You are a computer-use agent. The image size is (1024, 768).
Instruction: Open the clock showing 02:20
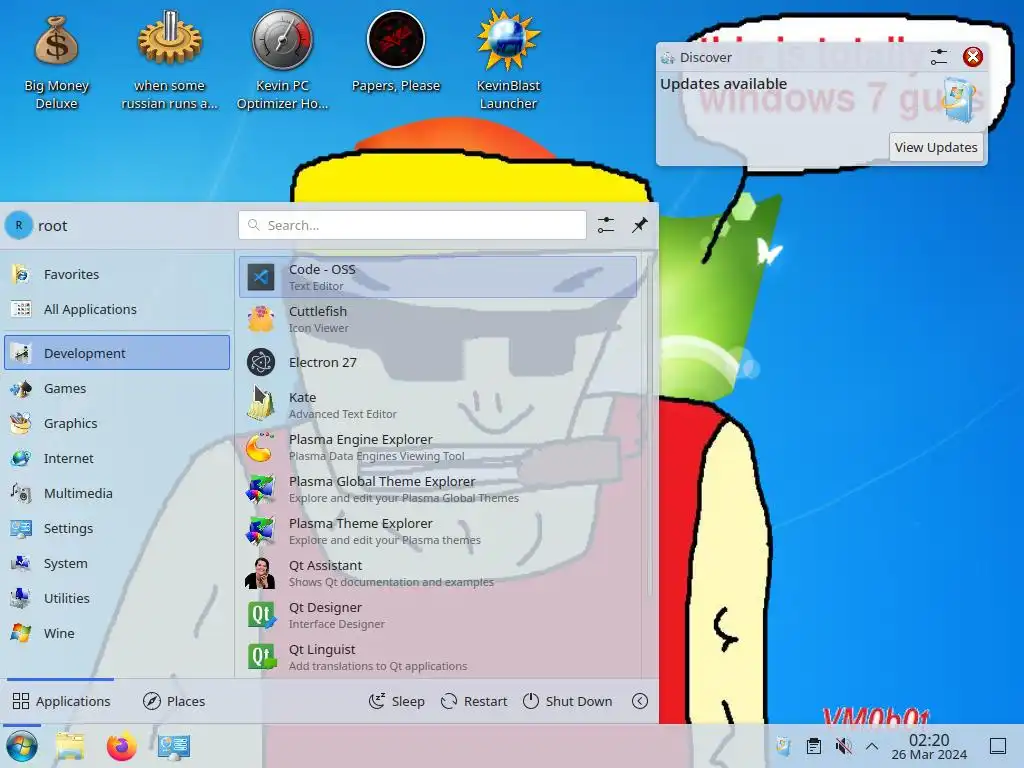pyautogui.click(x=929, y=746)
